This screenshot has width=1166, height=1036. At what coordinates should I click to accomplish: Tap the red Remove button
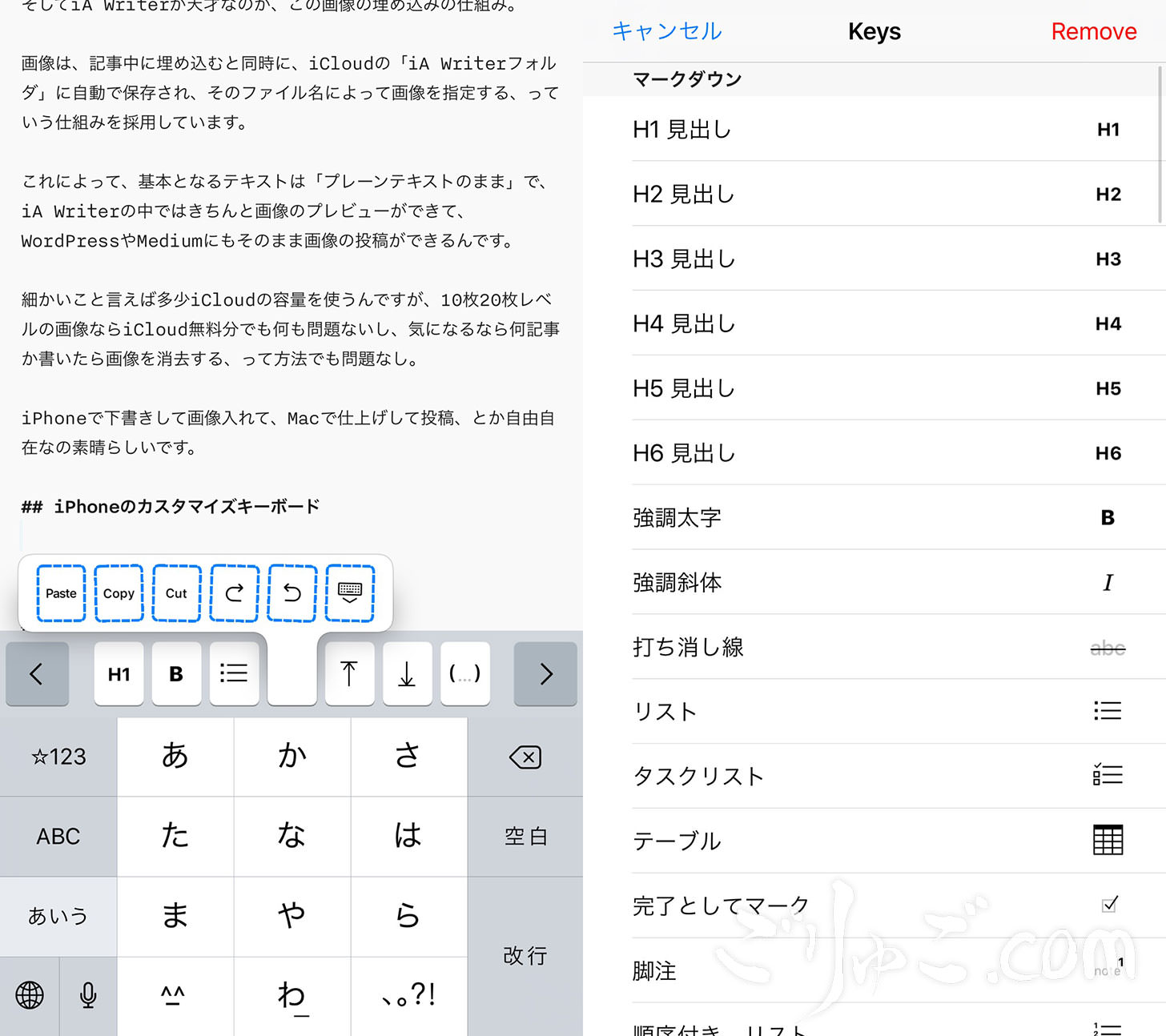[1093, 31]
